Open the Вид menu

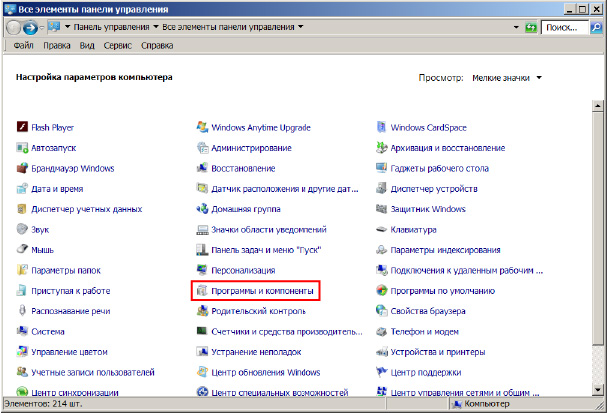(x=87, y=45)
